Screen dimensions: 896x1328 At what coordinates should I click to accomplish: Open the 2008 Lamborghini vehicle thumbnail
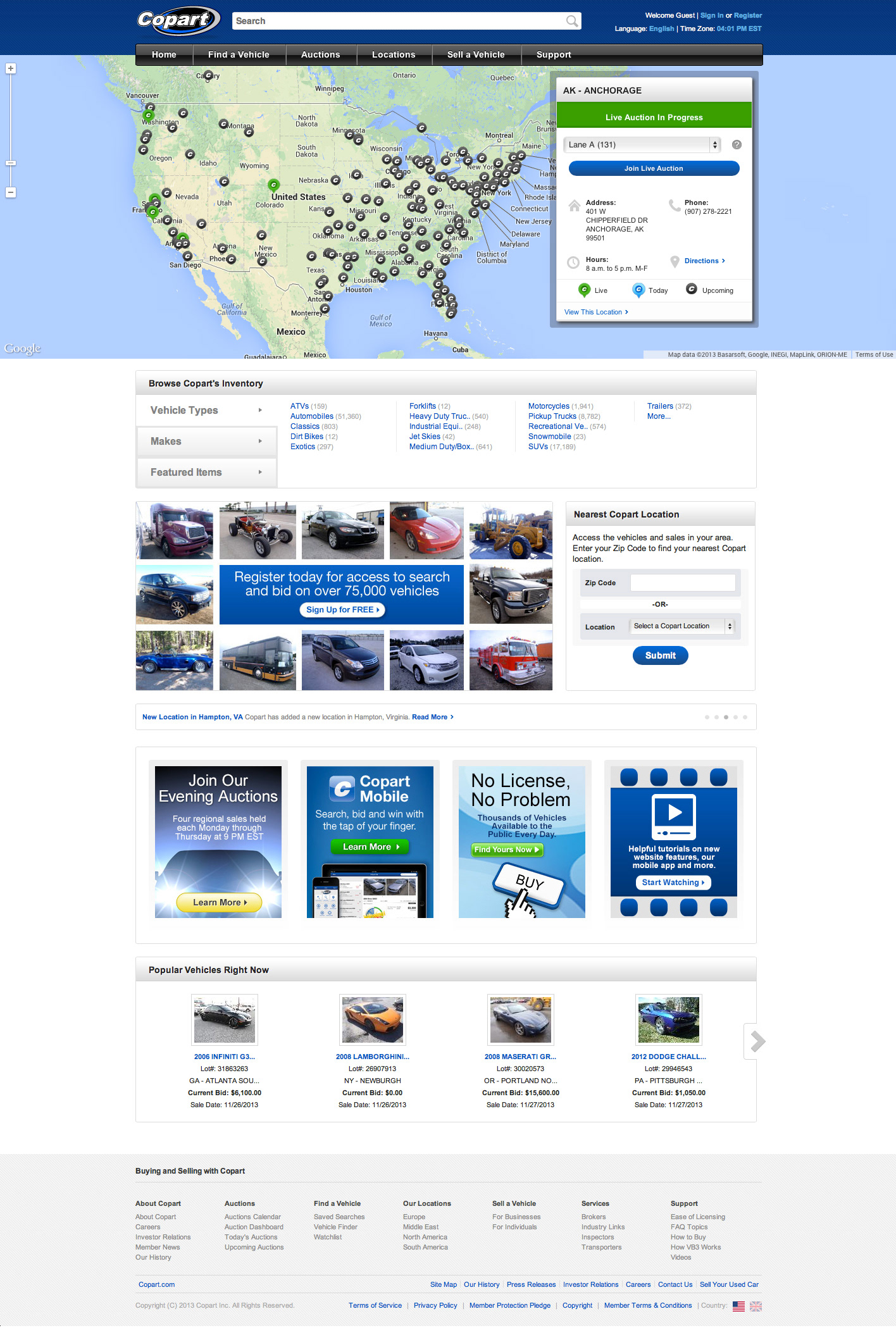372,1021
